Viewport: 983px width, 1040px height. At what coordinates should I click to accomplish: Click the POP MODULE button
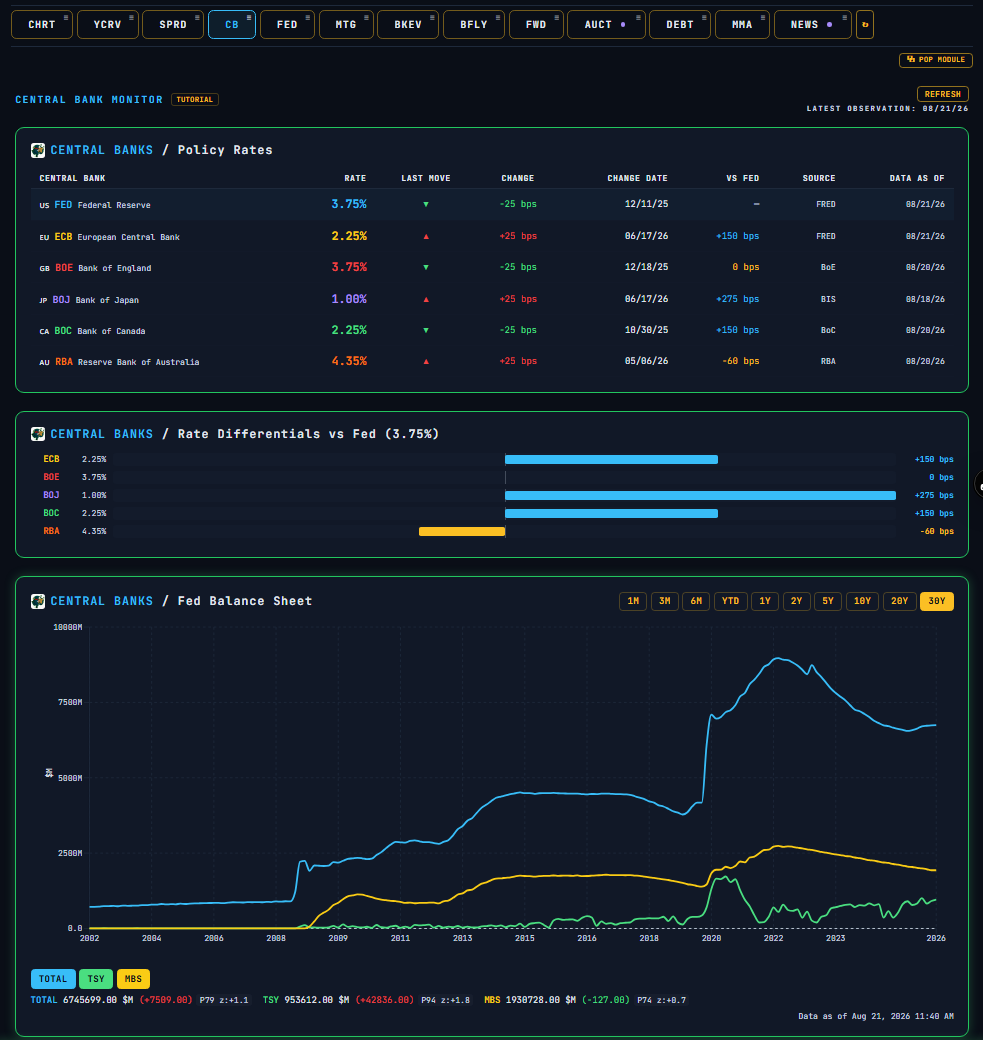pos(936,60)
